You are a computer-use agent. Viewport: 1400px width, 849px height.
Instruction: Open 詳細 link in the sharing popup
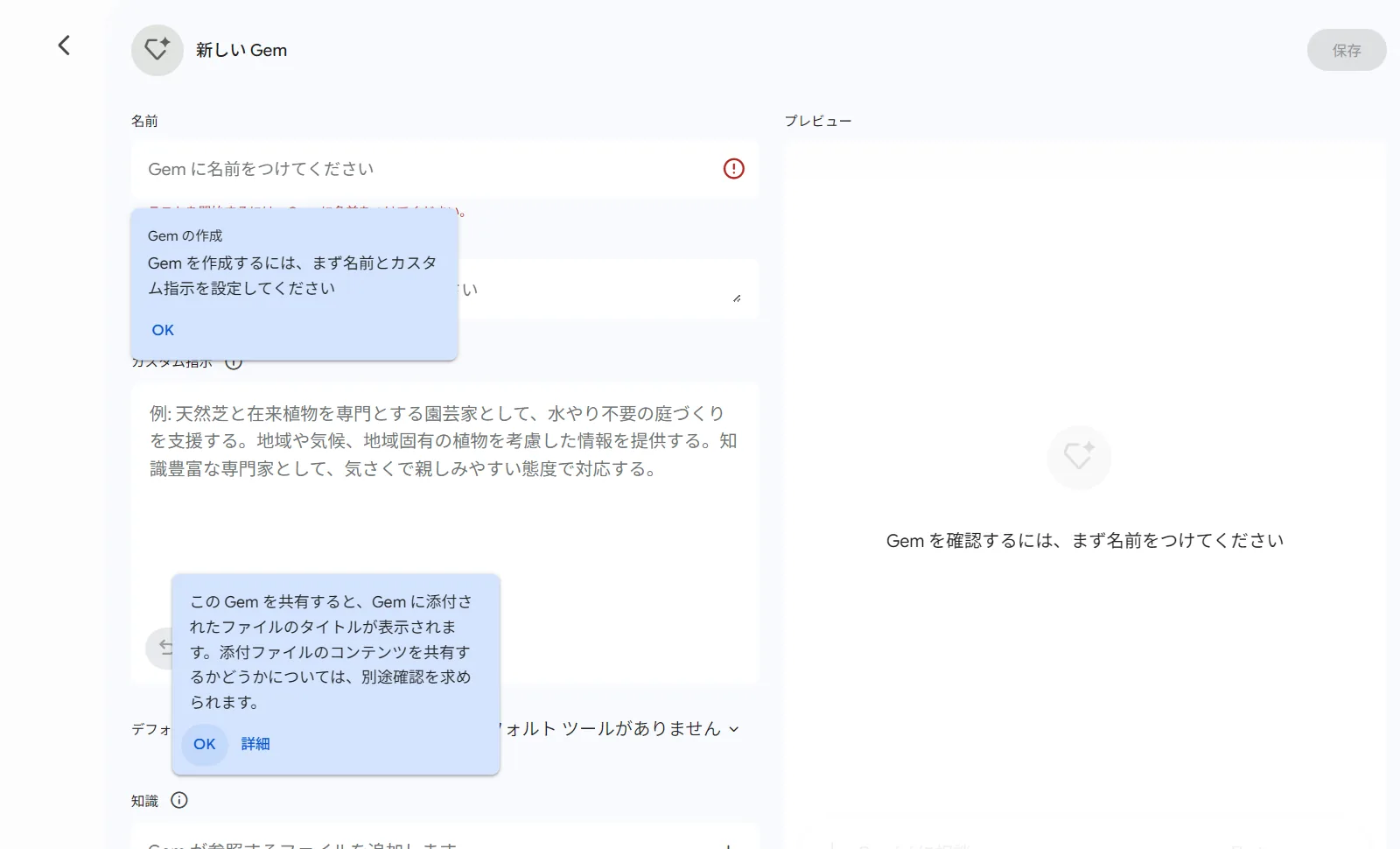pyautogui.click(x=255, y=744)
